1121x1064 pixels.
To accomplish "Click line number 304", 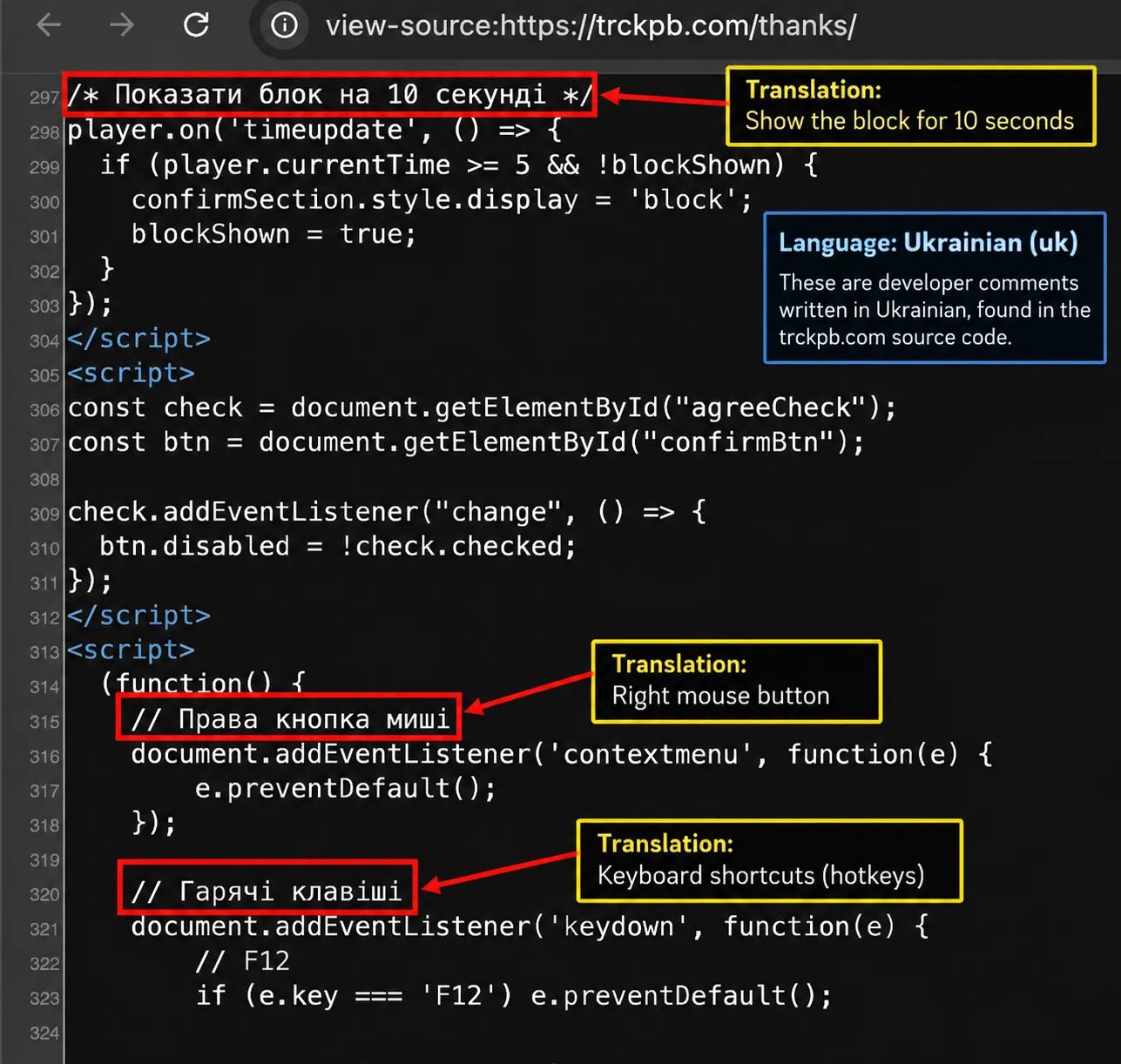I will click(x=44, y=340).
